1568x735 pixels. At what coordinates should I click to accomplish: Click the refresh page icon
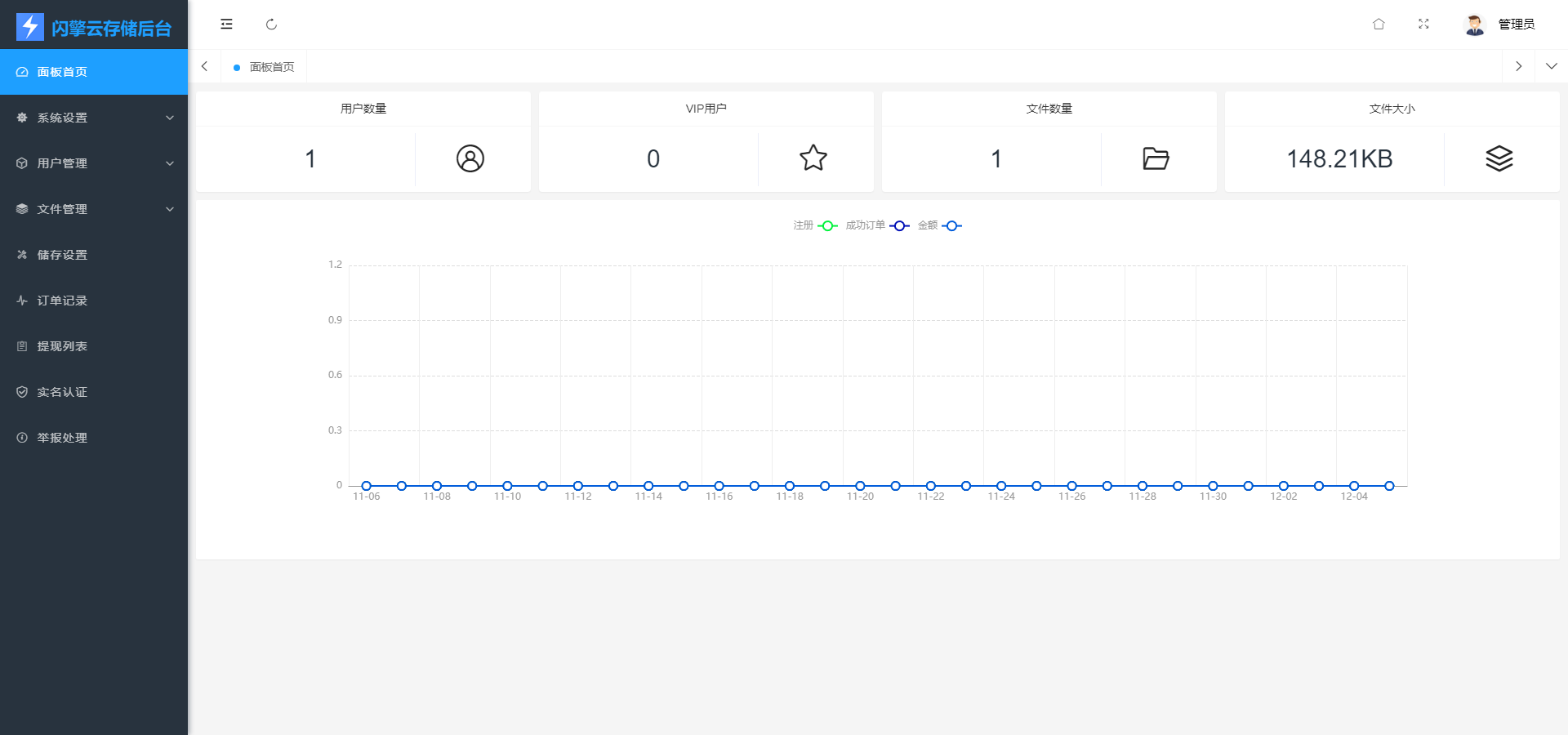point(271,24)
